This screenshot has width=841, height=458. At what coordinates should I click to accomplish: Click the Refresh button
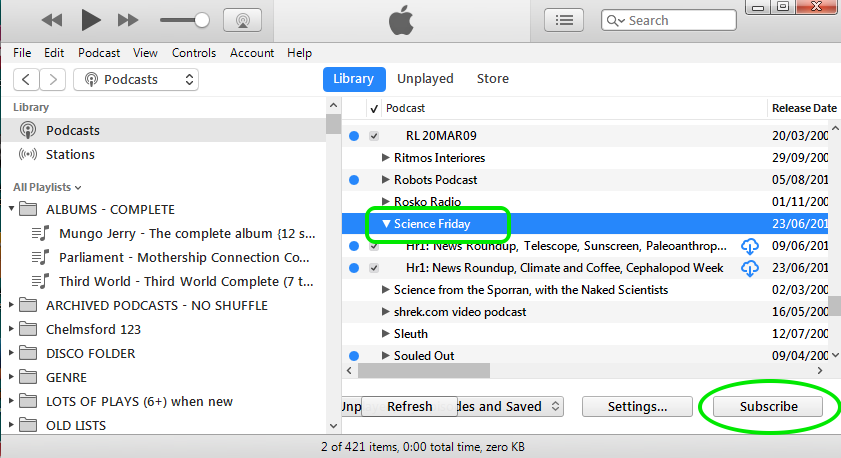(x=409, y=407)
